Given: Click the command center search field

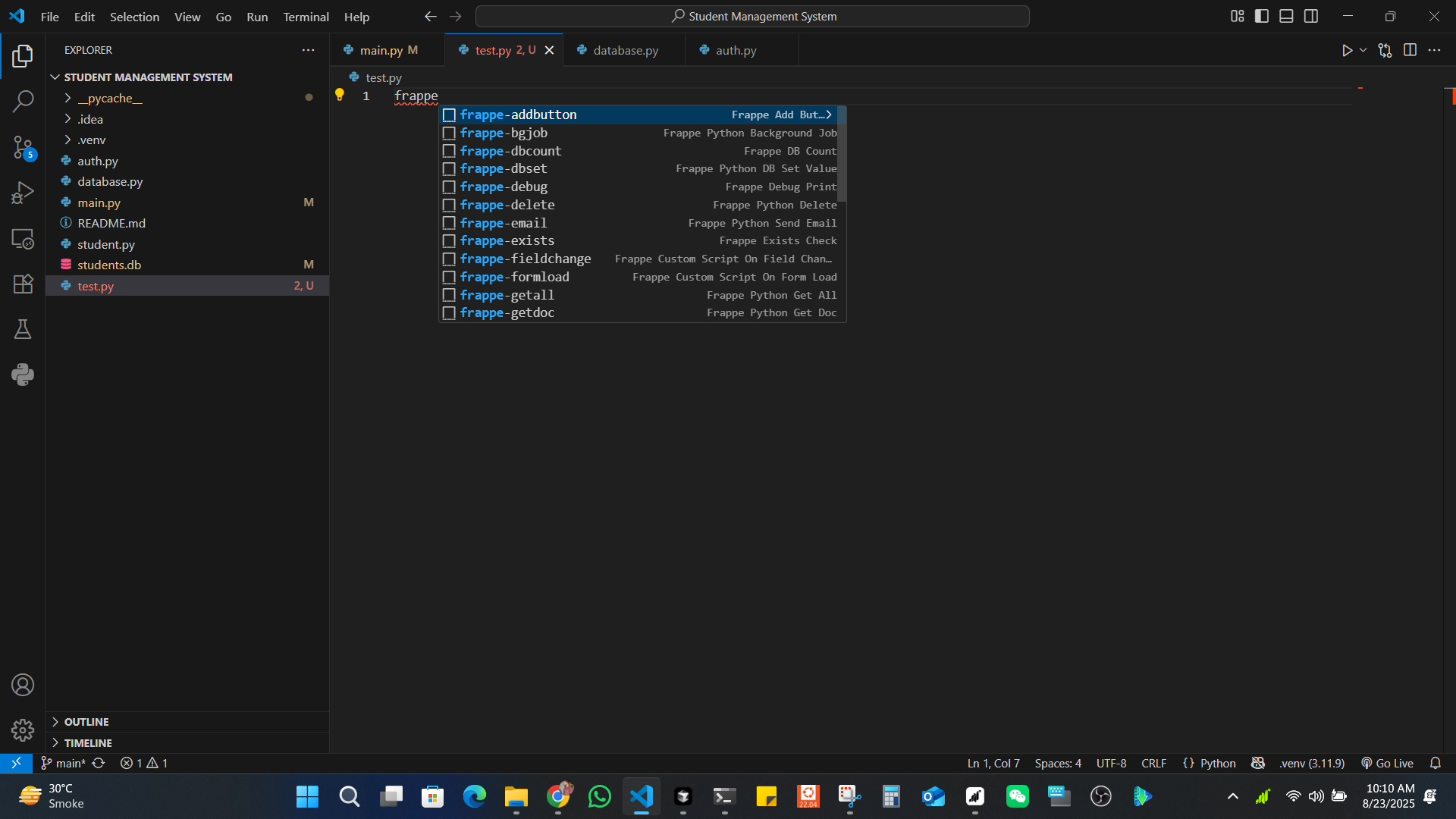Looking at the screenshot, I should click(x=752, y=16).
